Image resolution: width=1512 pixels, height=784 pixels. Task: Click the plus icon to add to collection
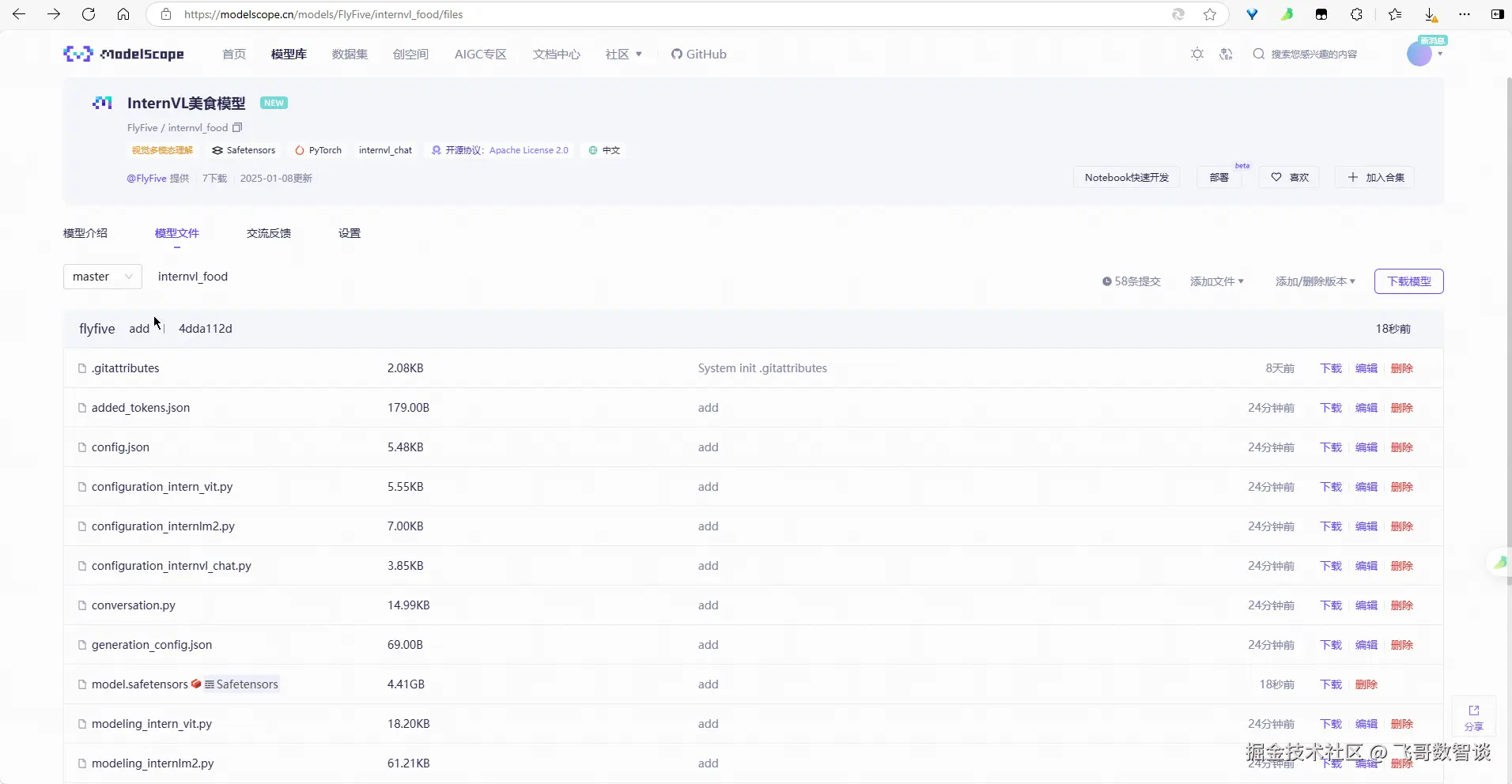1353,177
